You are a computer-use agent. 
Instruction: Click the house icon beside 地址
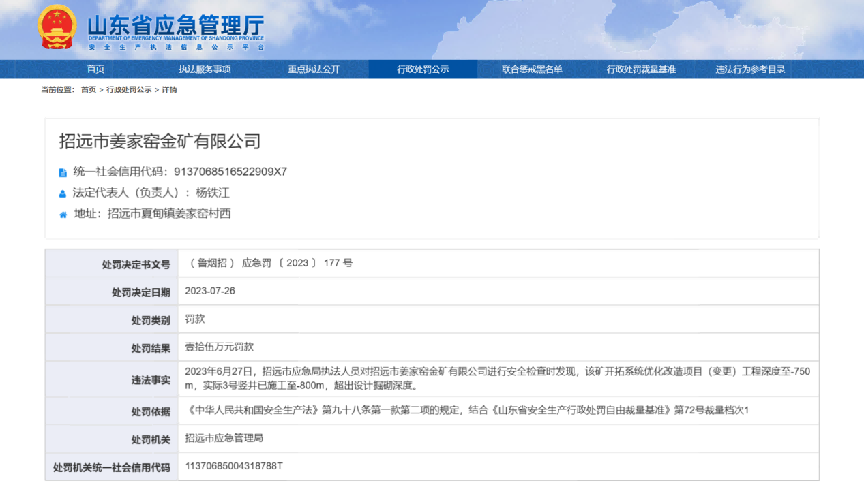tap(64, 213)
